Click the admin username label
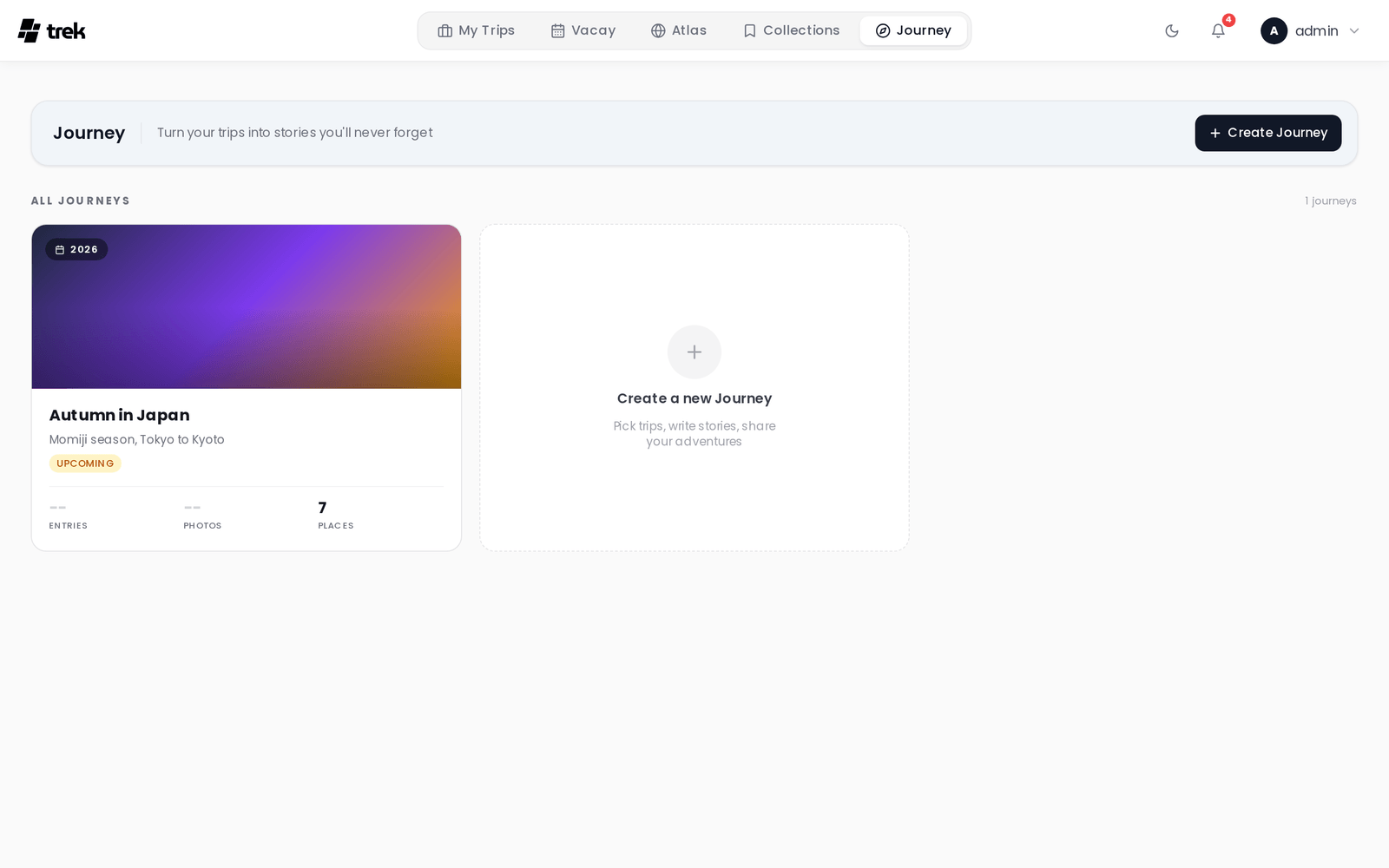 click(x=1316, y=30)
